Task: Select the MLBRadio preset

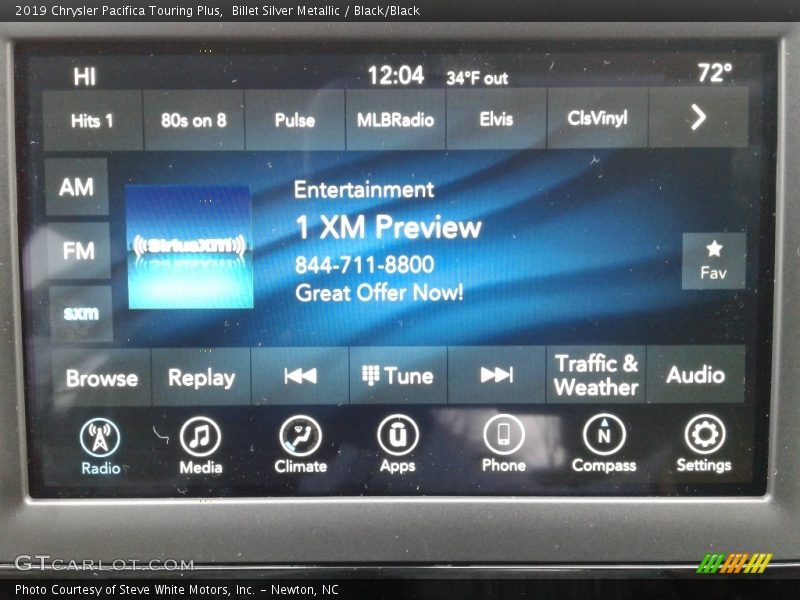Action: coord(395,119)
